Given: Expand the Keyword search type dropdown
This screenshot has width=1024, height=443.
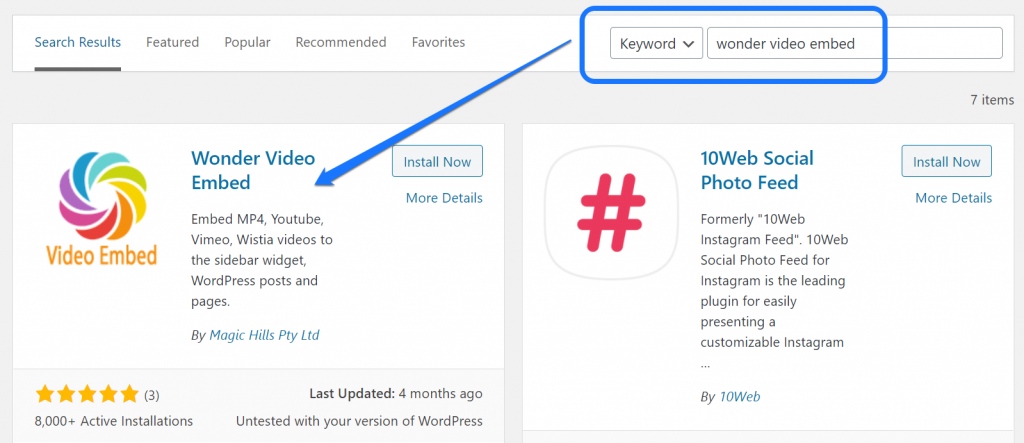Looking at the screenshot, I should 656,43.
